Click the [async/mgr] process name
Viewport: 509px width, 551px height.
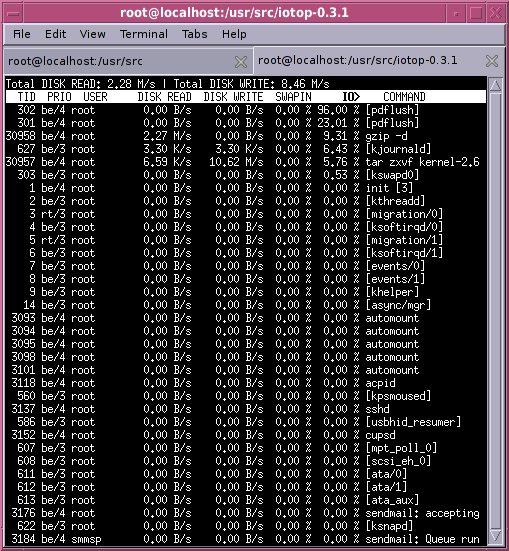[x=398, y=305]
